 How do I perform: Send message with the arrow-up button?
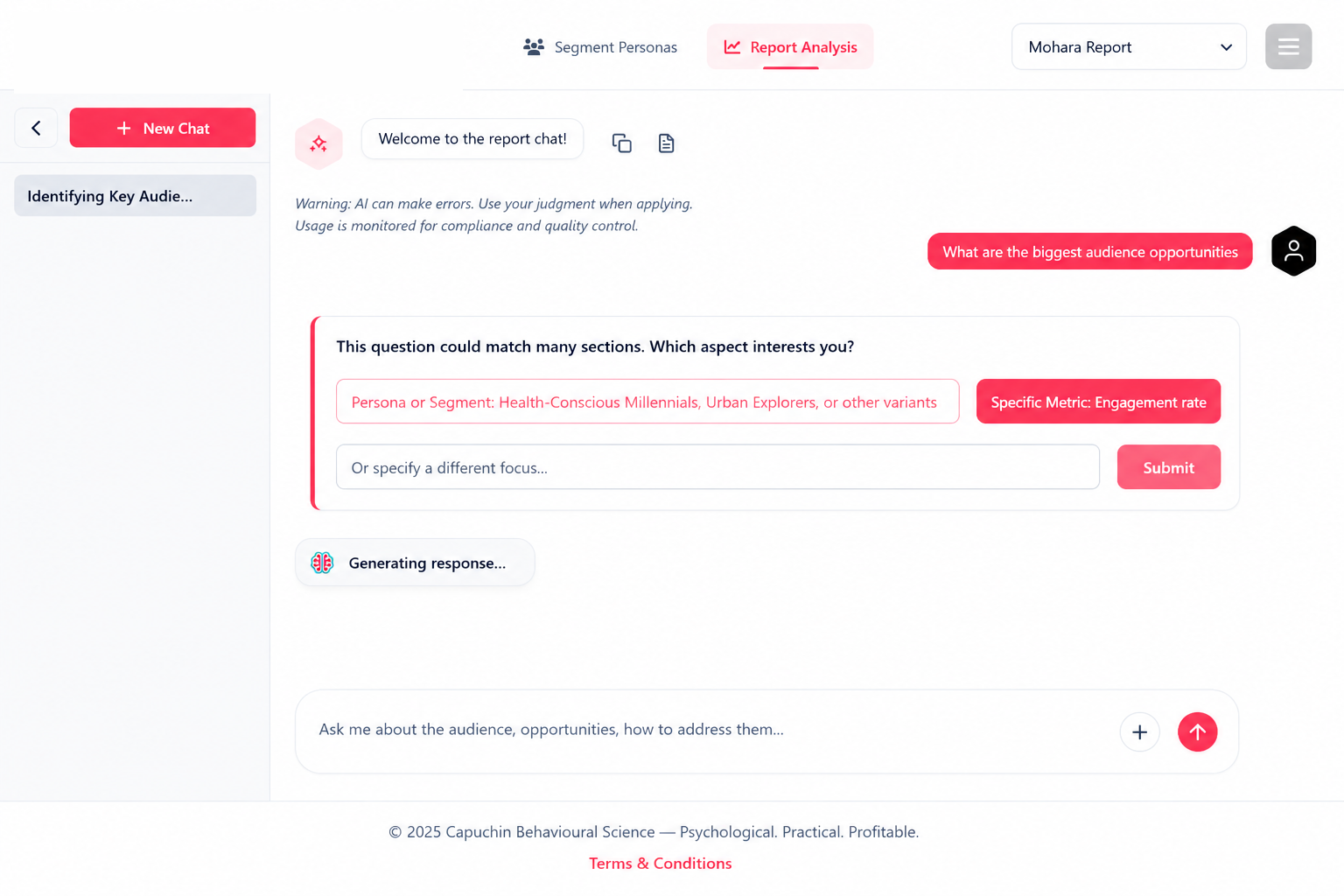1197,731
